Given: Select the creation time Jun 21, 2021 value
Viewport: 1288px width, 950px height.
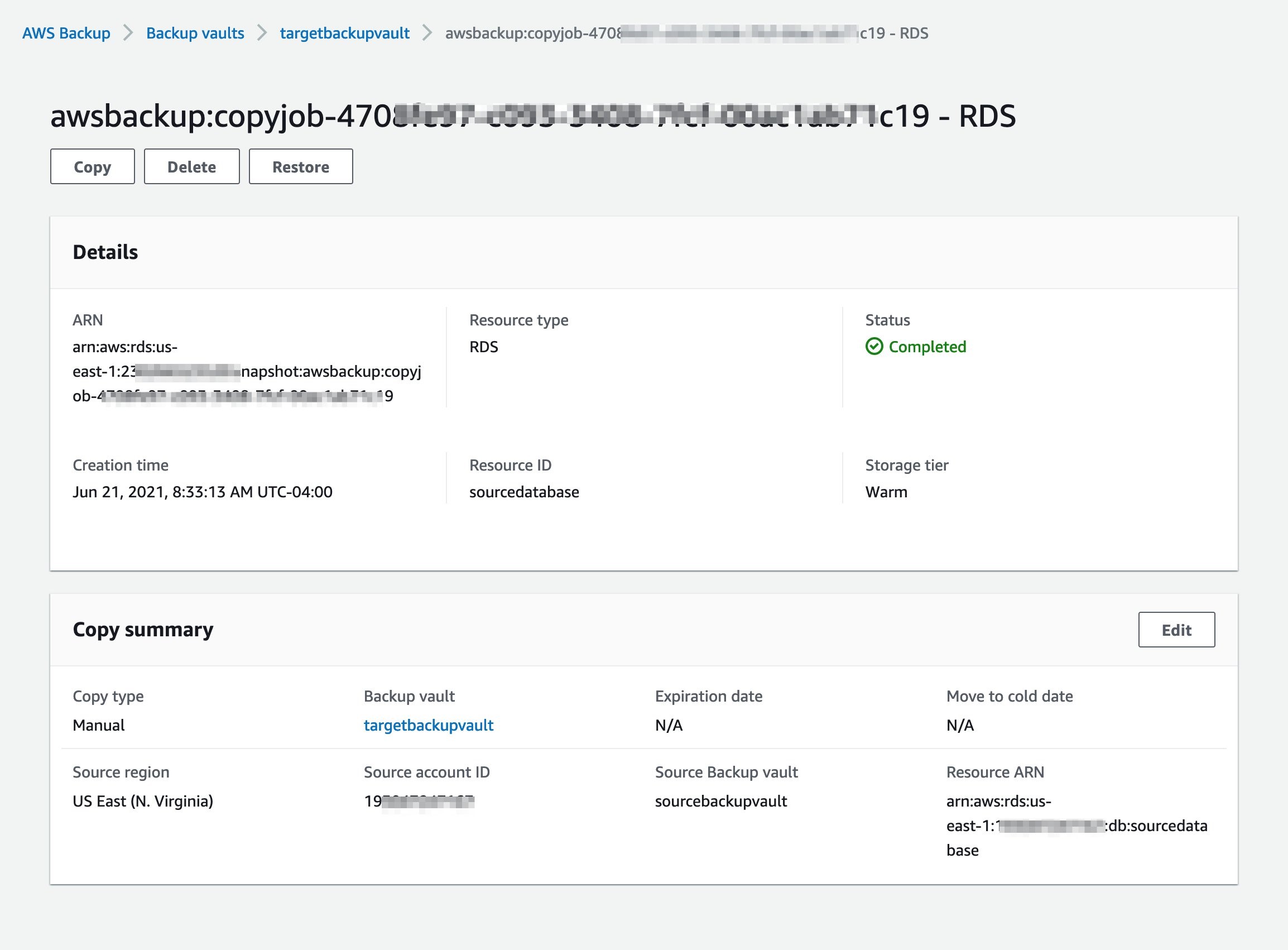Looking at the screenshot, I should pyautogui.click(x=203, y=492).
